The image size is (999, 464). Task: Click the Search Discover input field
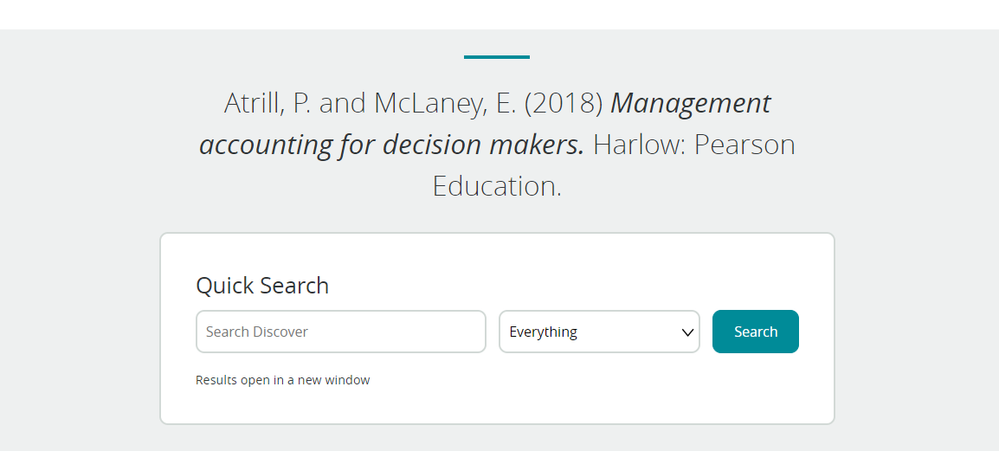[x=340, y=332]
